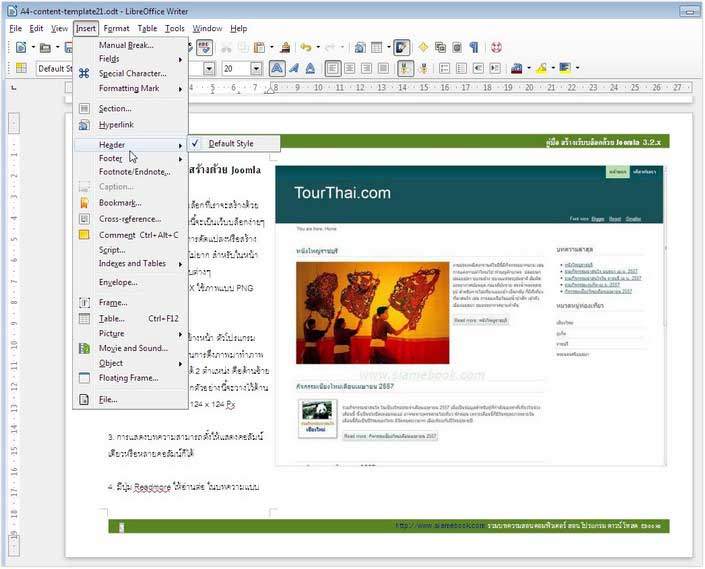
Task: Choose Floating Frame menu entry
Action: click(130, 378)
